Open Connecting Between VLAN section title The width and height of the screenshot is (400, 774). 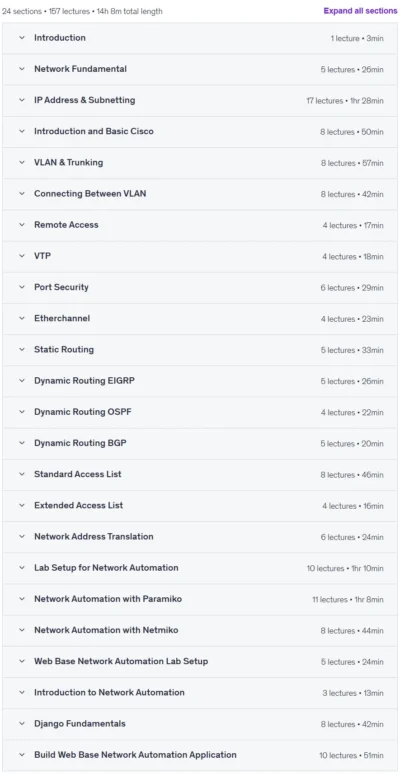coord(90,194)
